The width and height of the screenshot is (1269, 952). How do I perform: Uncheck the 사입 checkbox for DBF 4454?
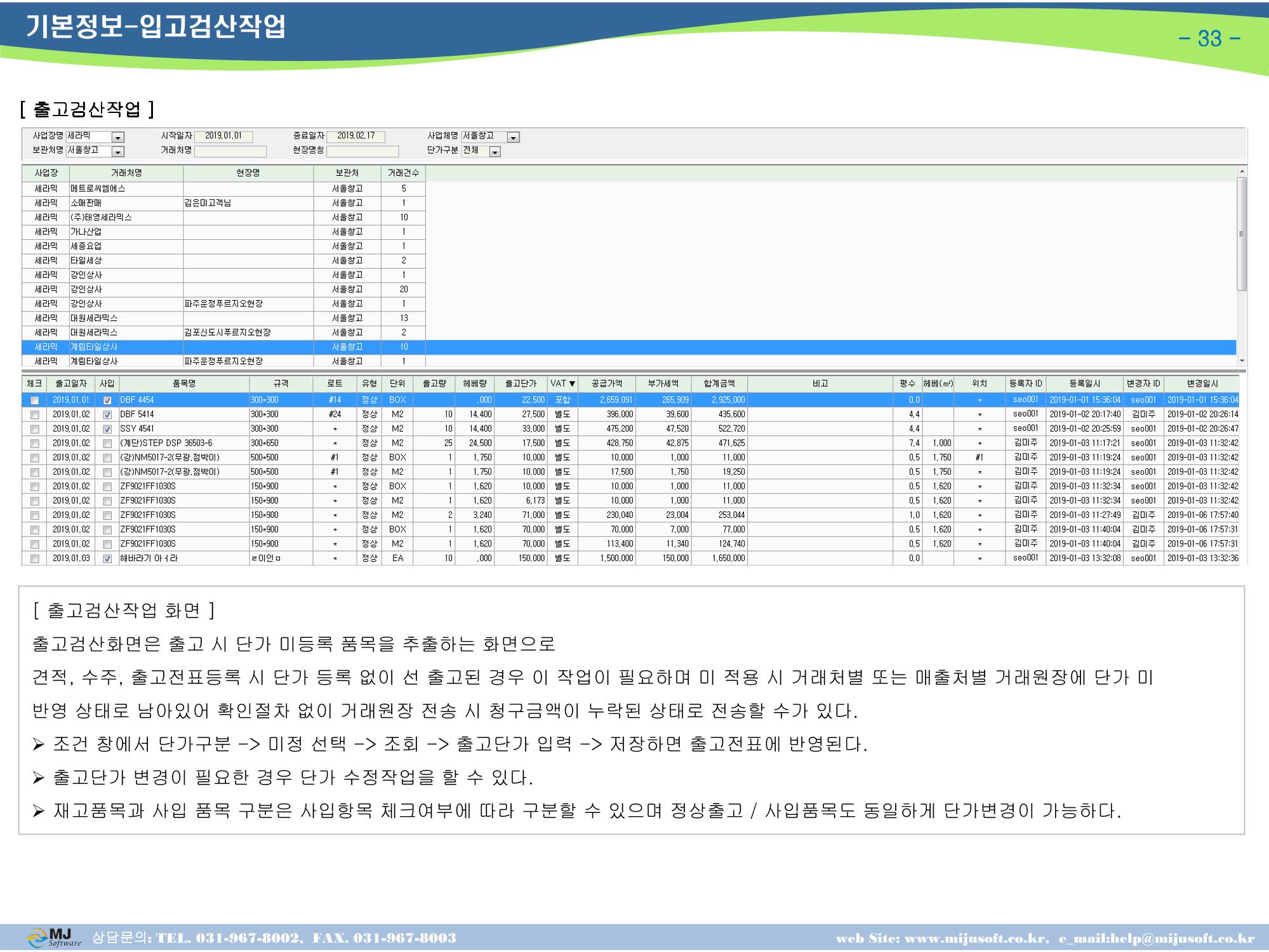tap(107, 400)
